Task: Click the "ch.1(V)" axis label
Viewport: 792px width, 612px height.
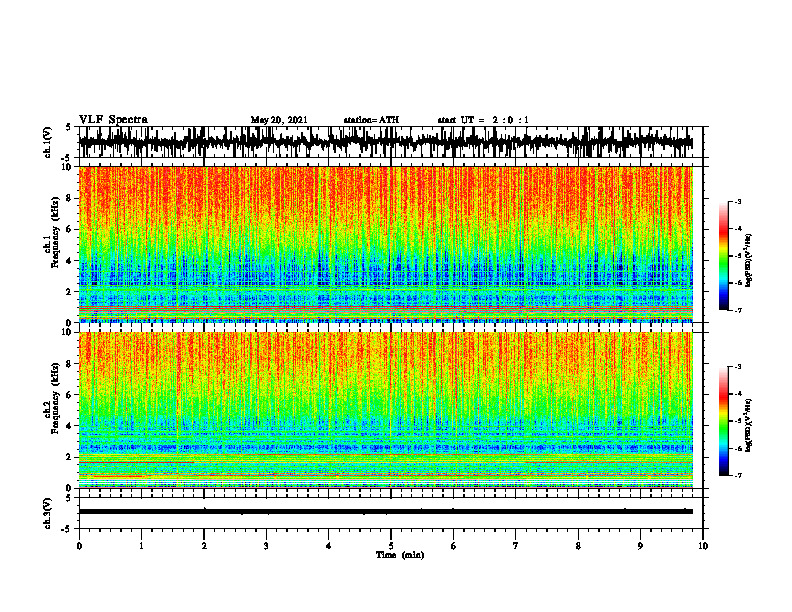Action: coord(47,142)
